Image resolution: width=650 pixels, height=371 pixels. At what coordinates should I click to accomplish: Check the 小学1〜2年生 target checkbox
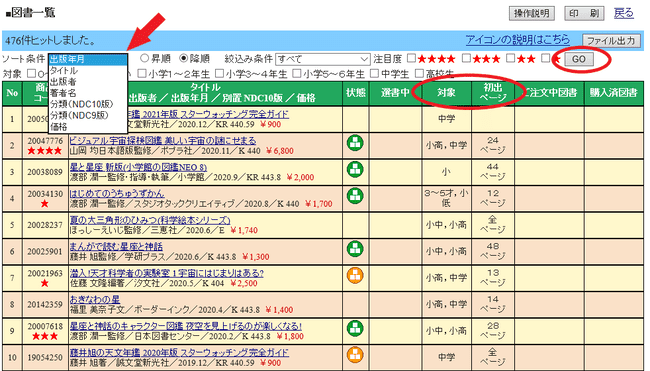pos(142,74)
